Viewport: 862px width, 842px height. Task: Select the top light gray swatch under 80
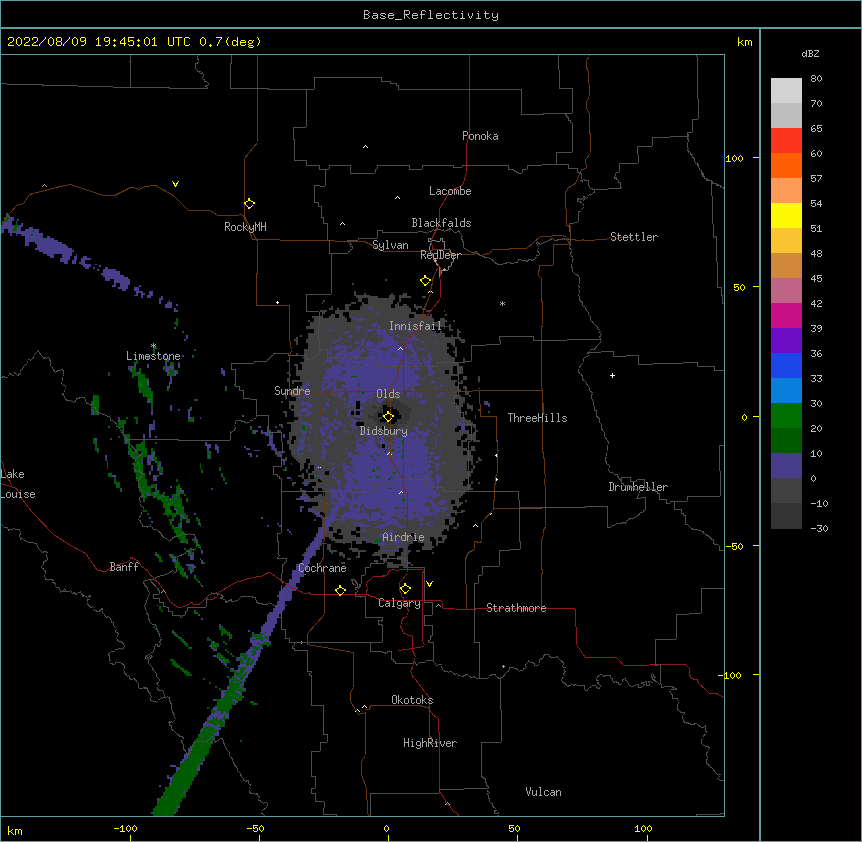[786, 90]
